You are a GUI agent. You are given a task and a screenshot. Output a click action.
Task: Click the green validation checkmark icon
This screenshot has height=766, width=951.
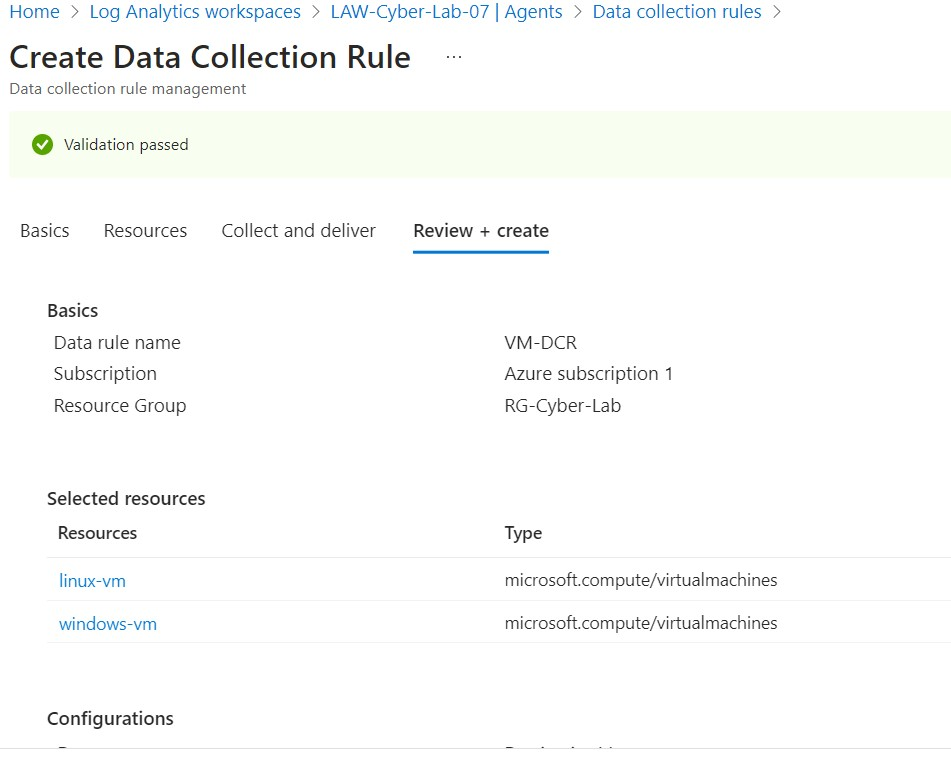click(42, 144)
